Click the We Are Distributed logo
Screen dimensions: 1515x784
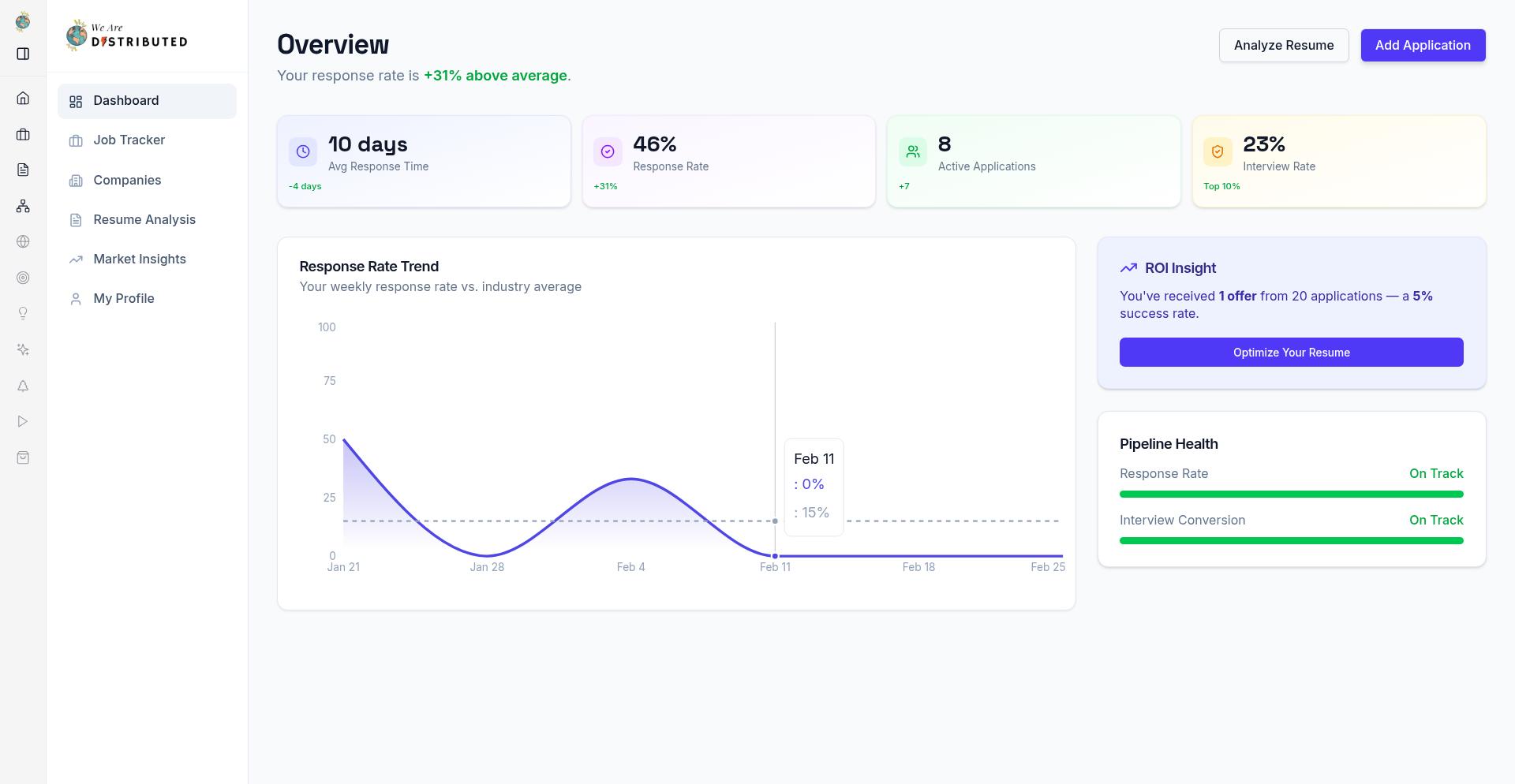(x=126, y=35)
